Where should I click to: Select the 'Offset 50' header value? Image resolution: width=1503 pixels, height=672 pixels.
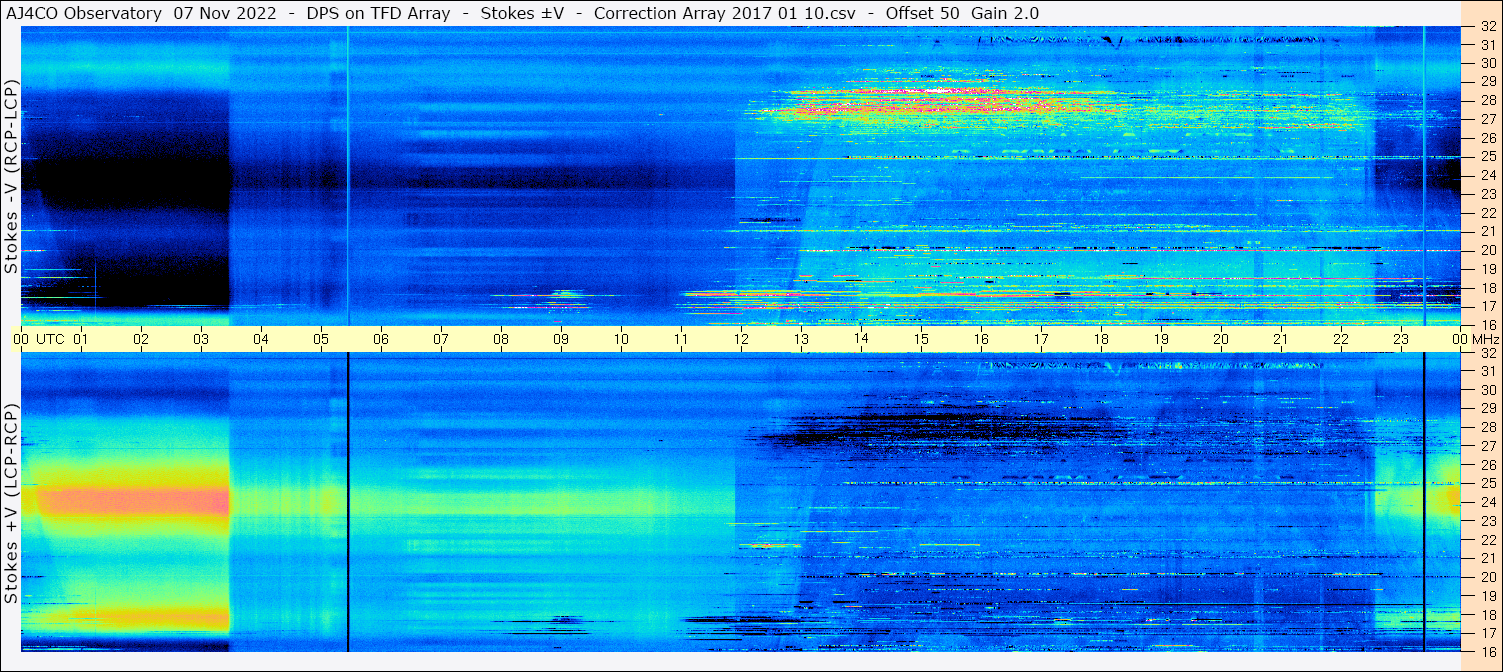[921, 13]
